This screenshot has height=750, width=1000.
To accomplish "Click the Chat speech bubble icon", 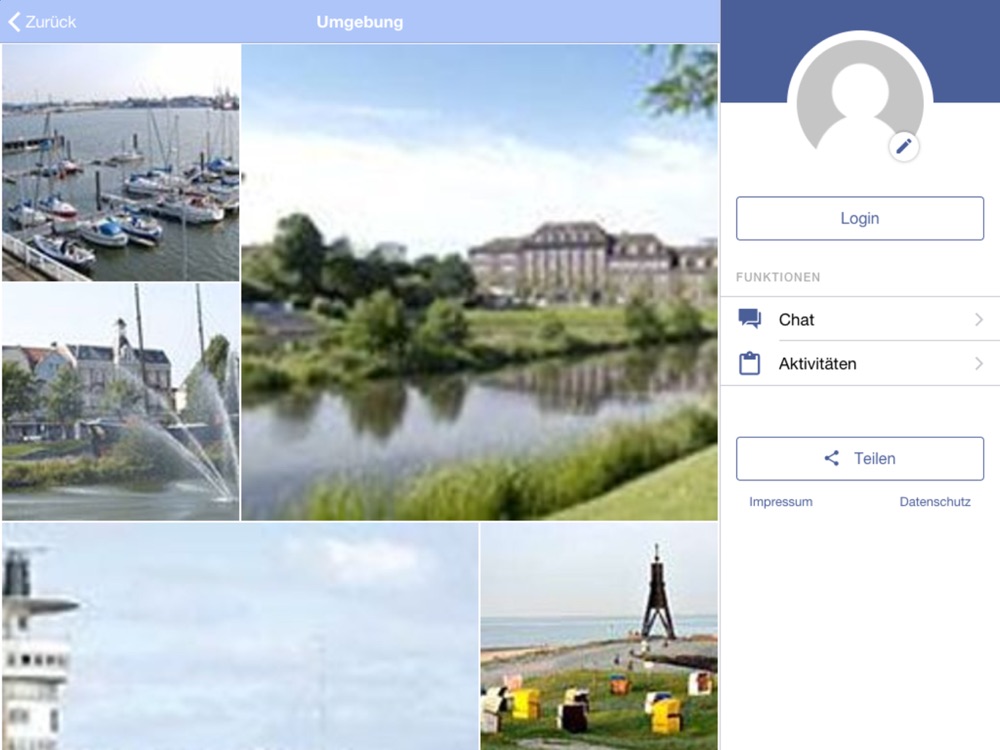I will pos(749,318).
